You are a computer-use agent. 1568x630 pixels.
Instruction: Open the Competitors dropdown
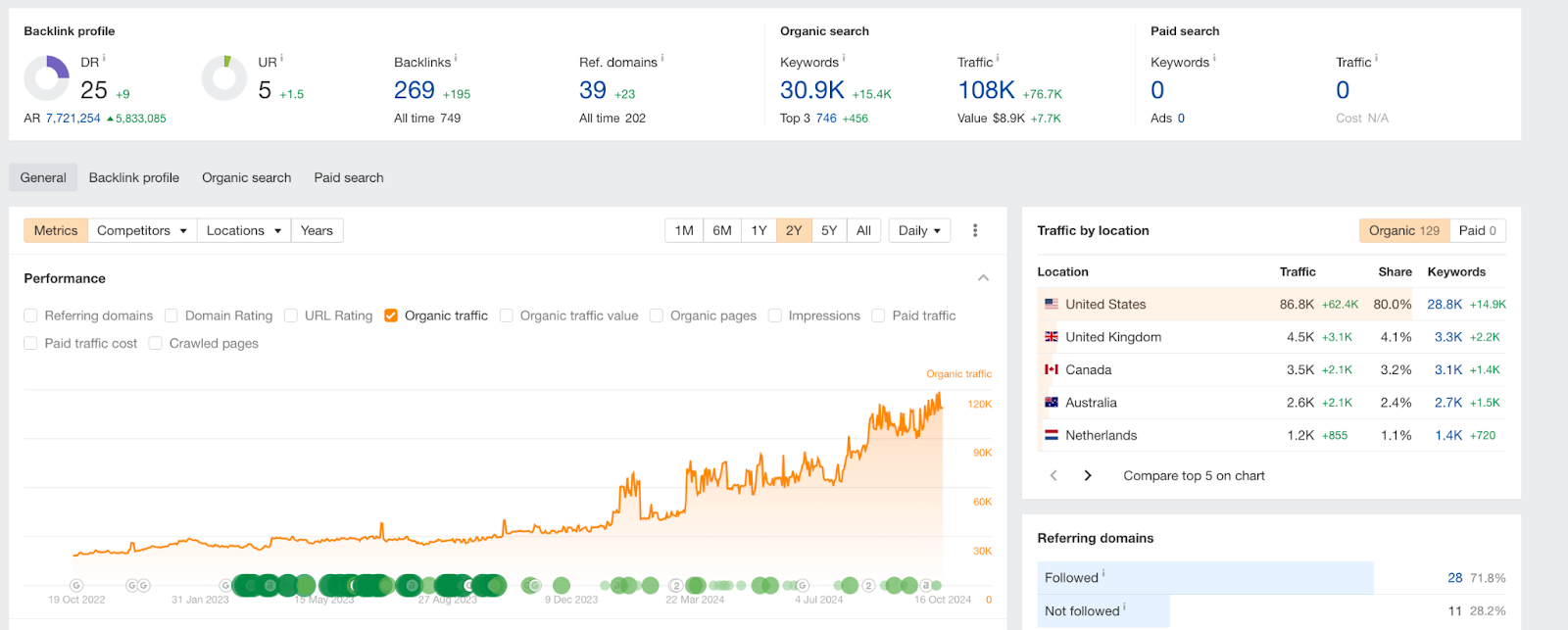pyautogui.click(x=141, y=231)
